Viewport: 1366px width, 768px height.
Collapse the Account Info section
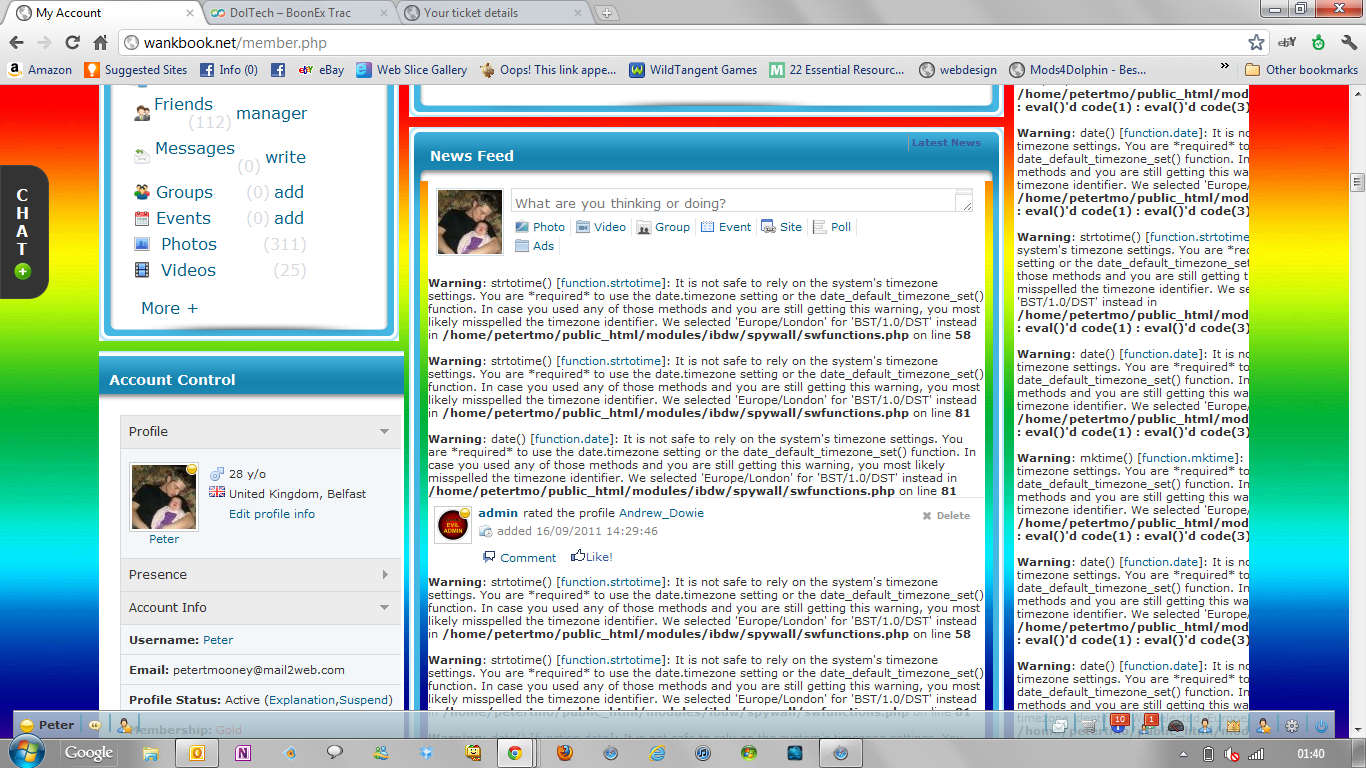click(x=385, y=607)
